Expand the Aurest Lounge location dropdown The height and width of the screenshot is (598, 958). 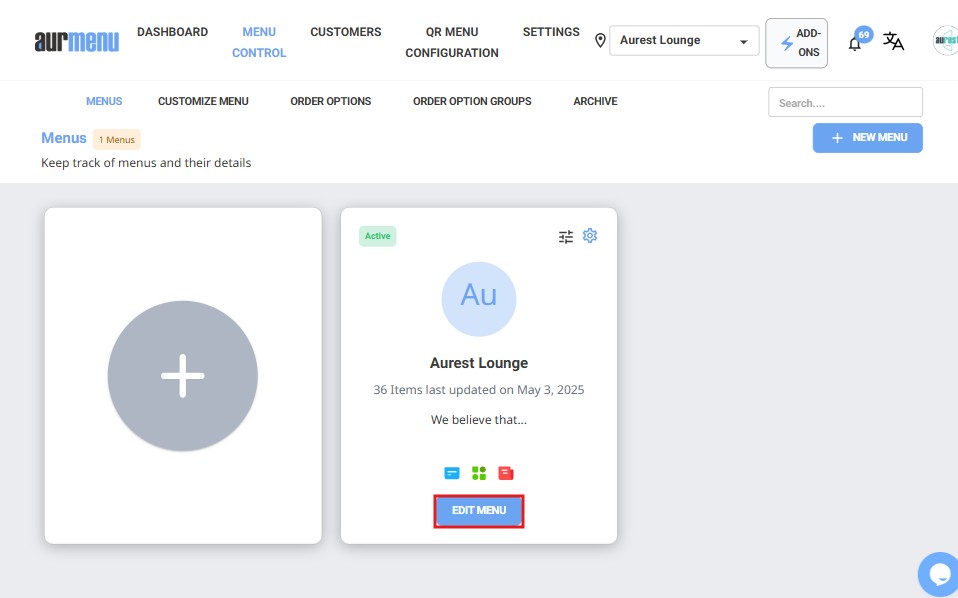click(x=684, y=41)
